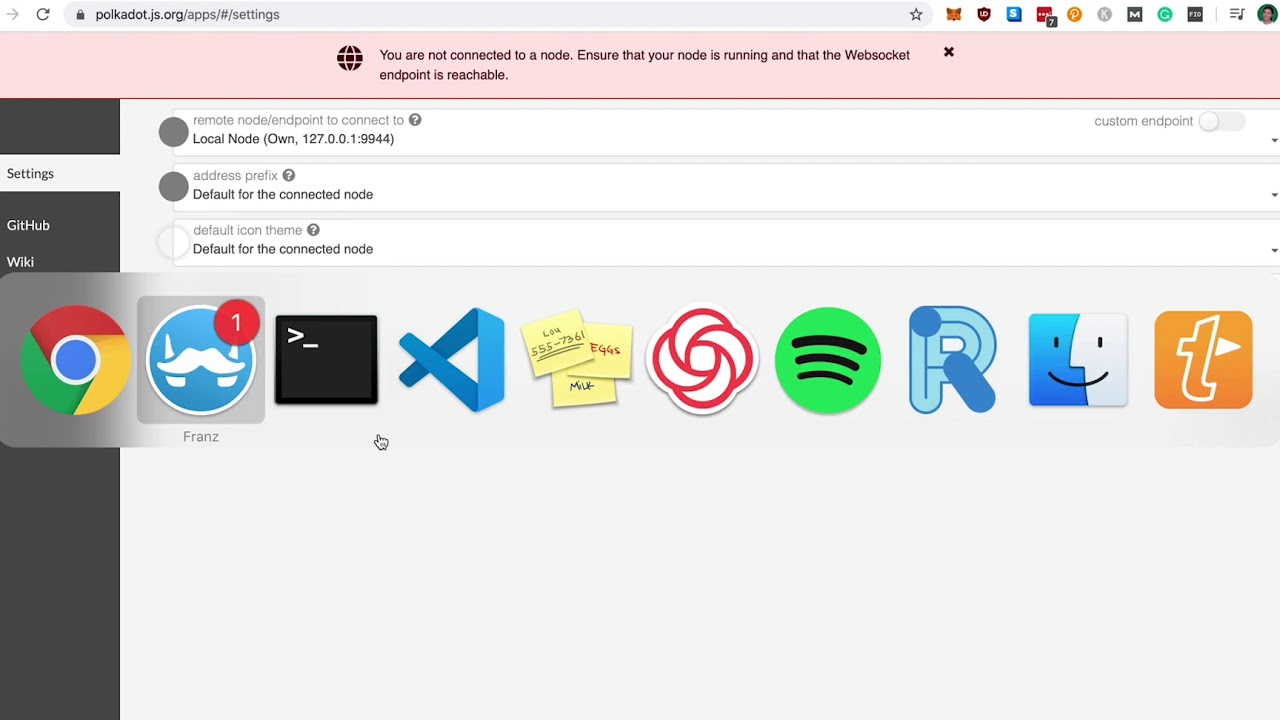Switch to Google Chrome in app switcher
1280x720 pixels.
point(75,360)
